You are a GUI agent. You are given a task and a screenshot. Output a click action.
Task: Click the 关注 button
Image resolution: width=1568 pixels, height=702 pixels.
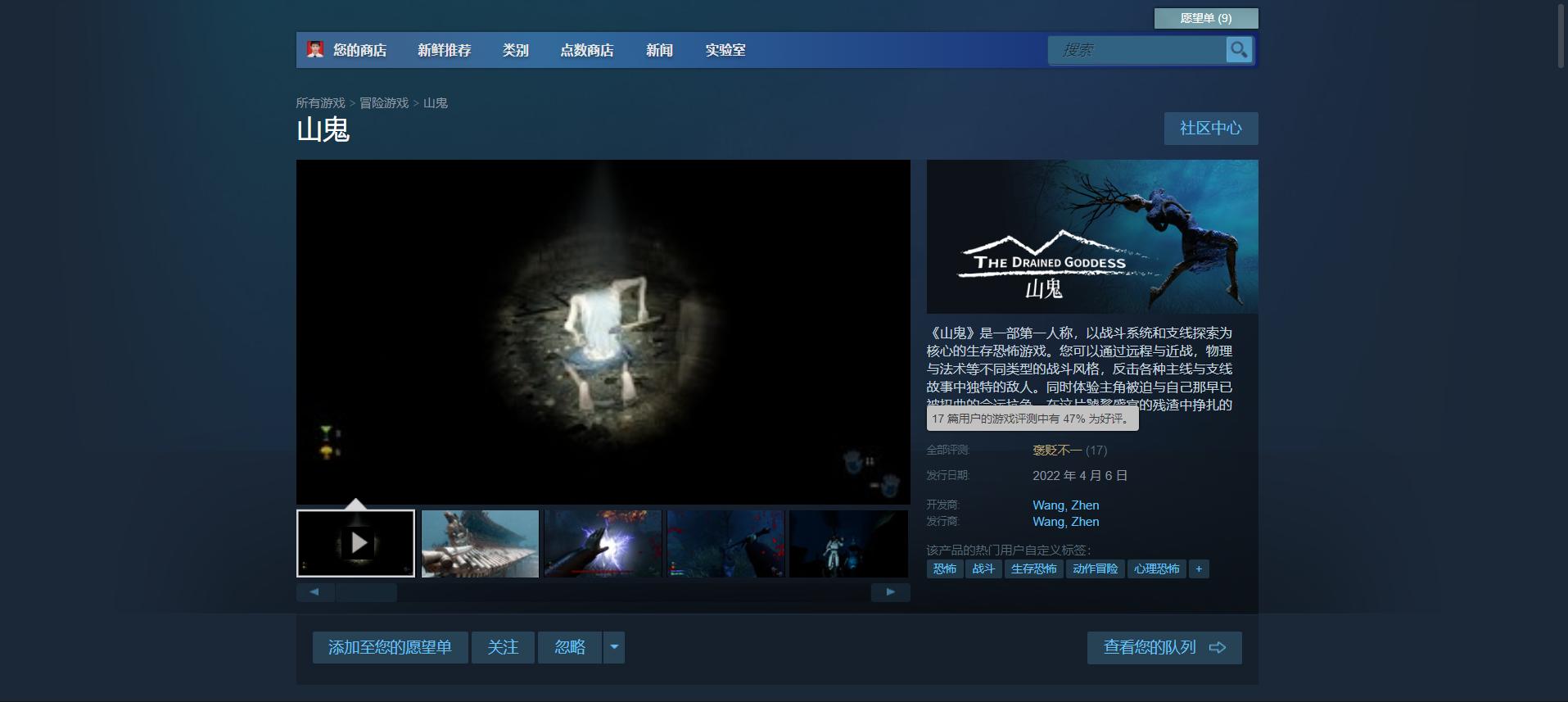[503, 647]
